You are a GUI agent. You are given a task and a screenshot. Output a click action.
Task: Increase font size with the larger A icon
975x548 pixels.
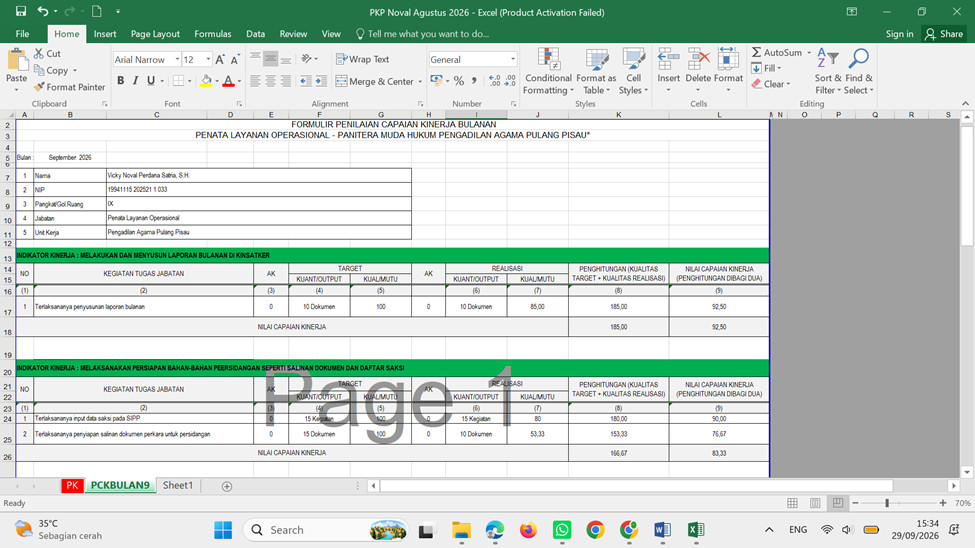coord(219,60)
